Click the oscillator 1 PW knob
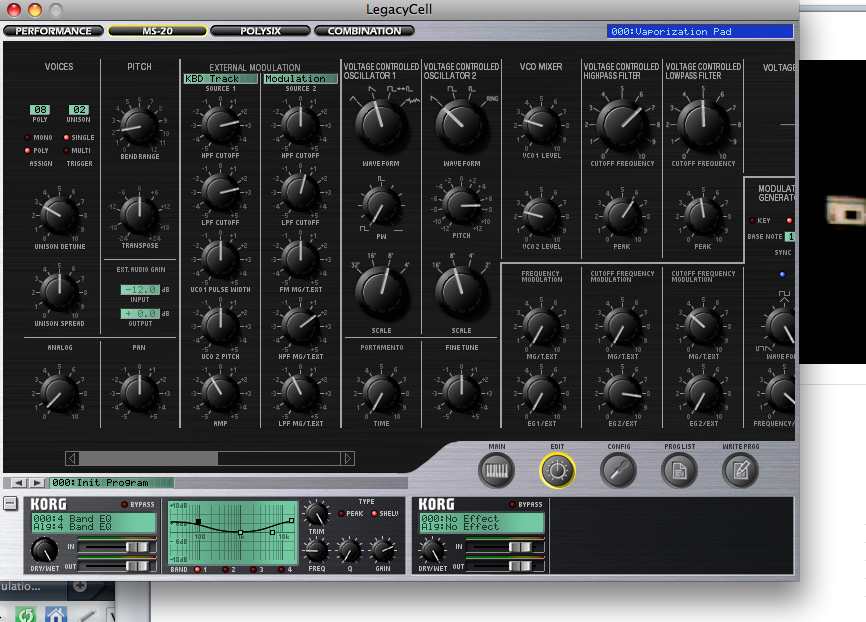Screen dimensions: 866x622 pyautogui.click(x=381, y=207)
